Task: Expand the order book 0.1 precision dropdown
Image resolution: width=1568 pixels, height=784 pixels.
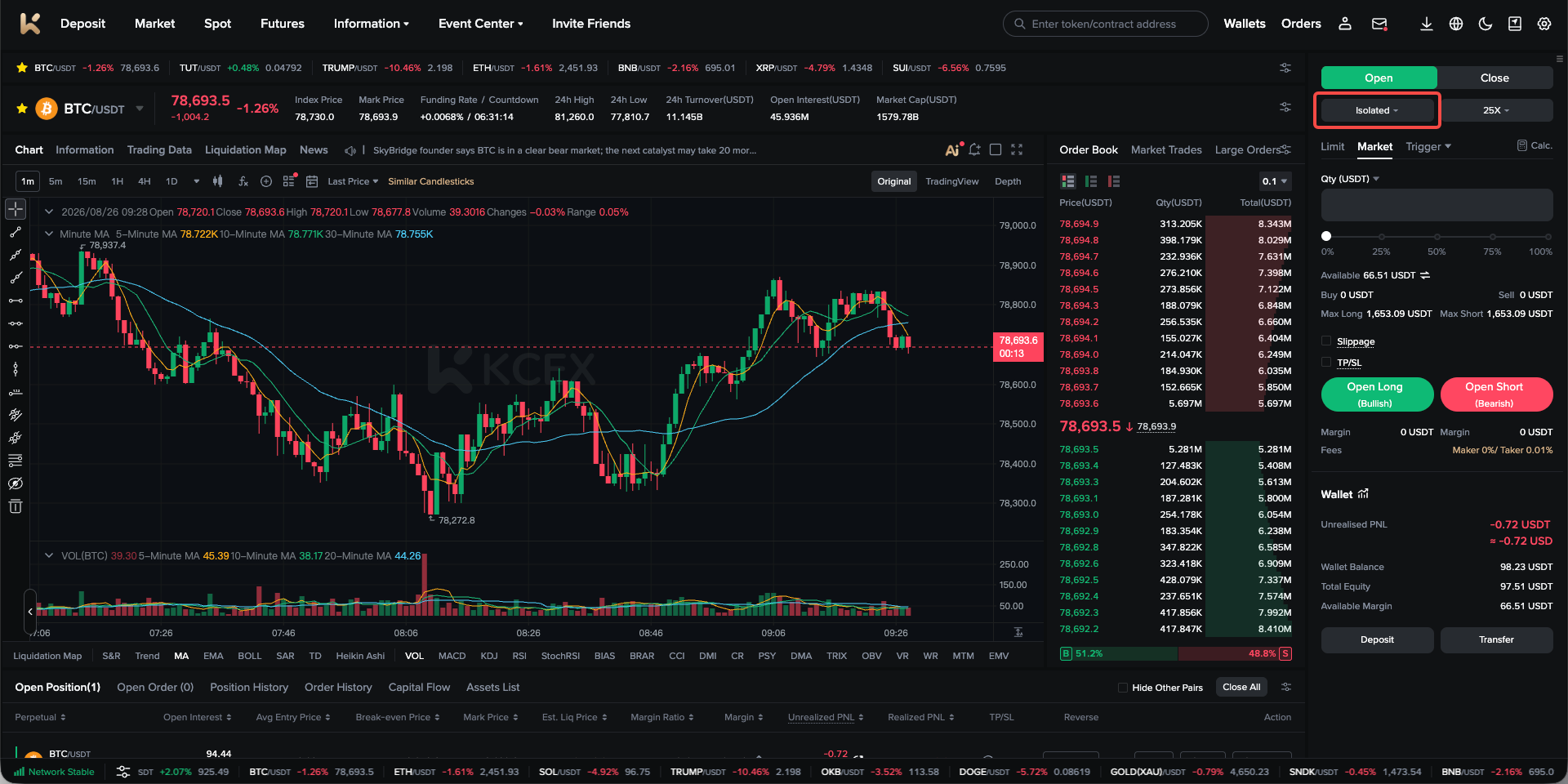Action: click(x=1274, y=181)
